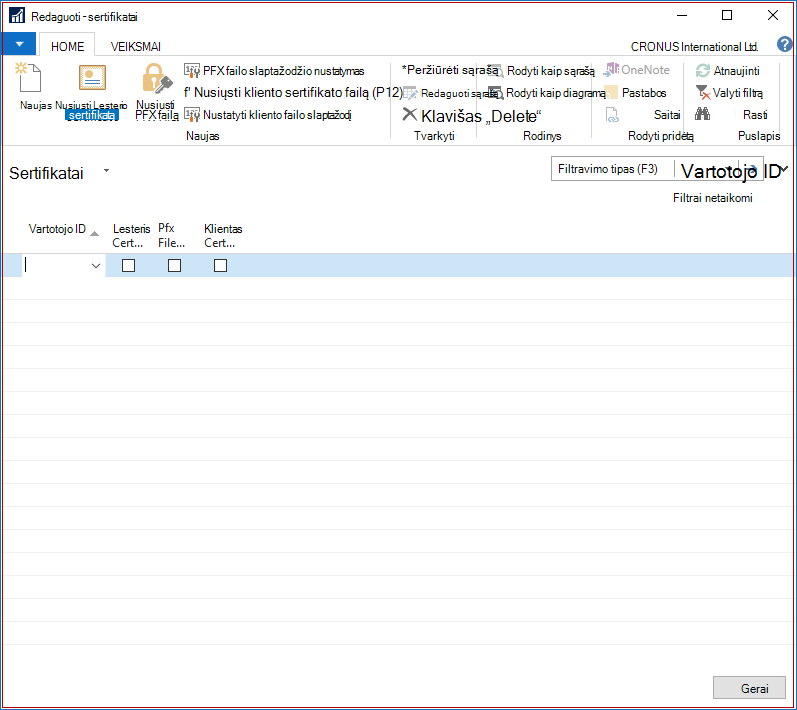
Task: Click the Nusiųsti PFX failą padlock icon
Action: [157, 78]
